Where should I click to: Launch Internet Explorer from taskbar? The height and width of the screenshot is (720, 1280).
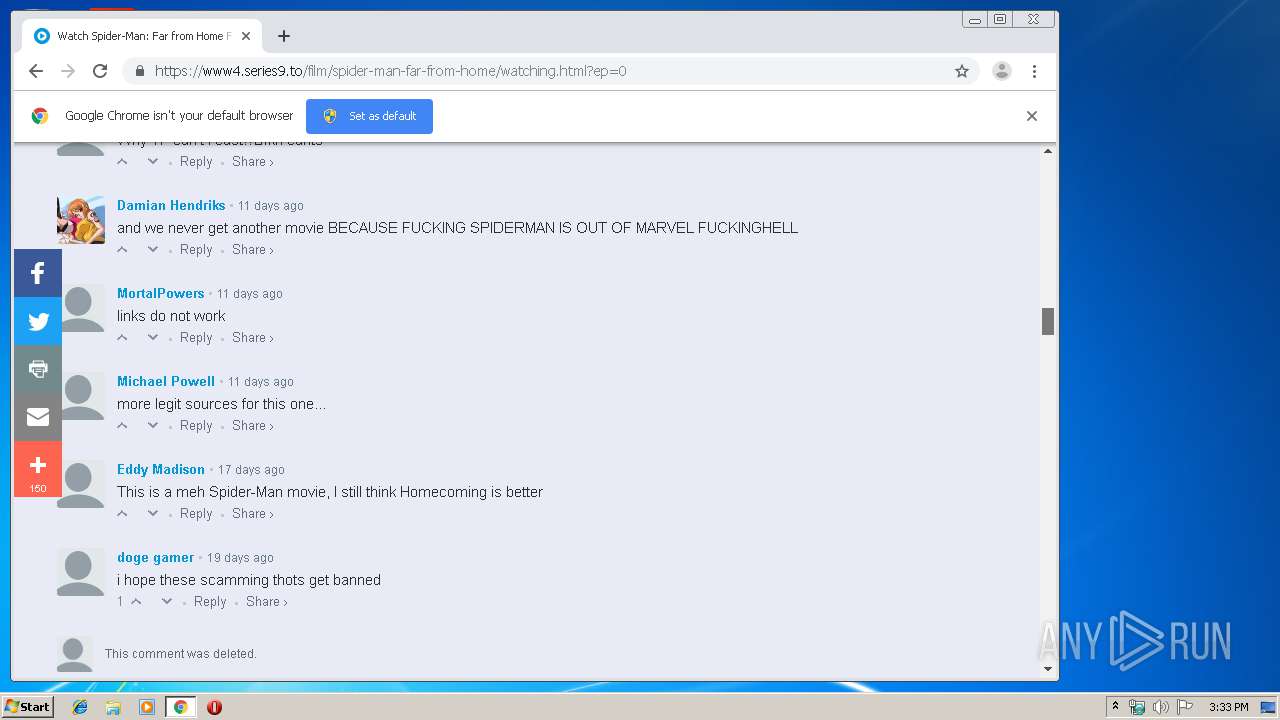80,707
